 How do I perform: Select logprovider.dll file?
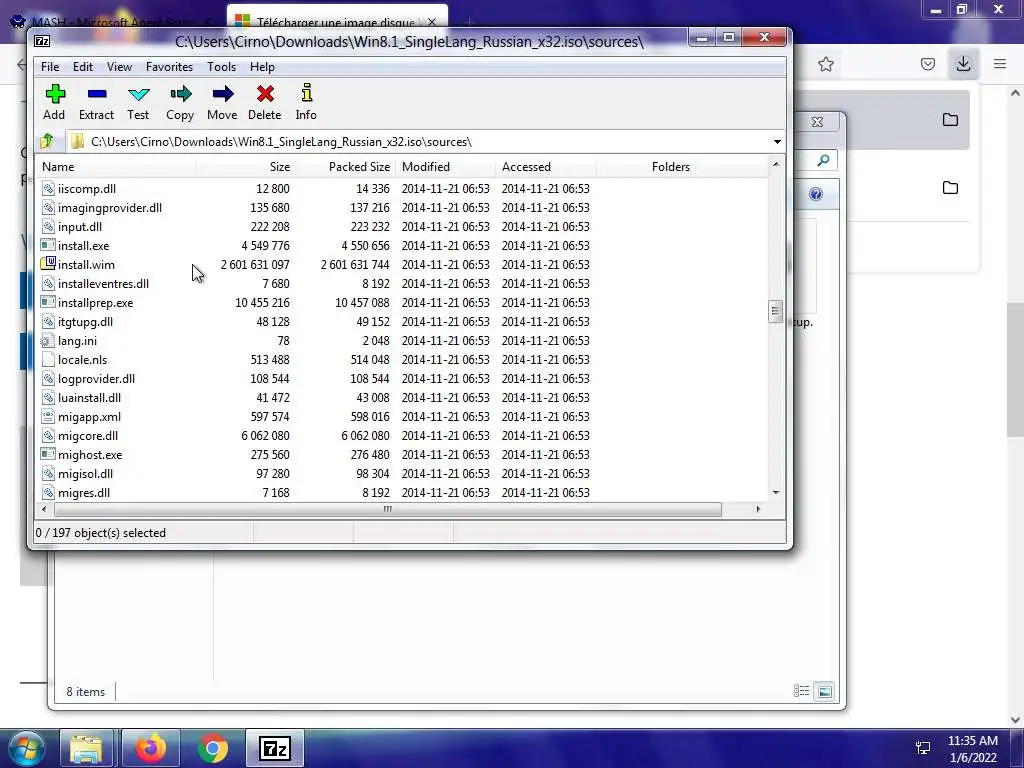[x=97, y=379]
